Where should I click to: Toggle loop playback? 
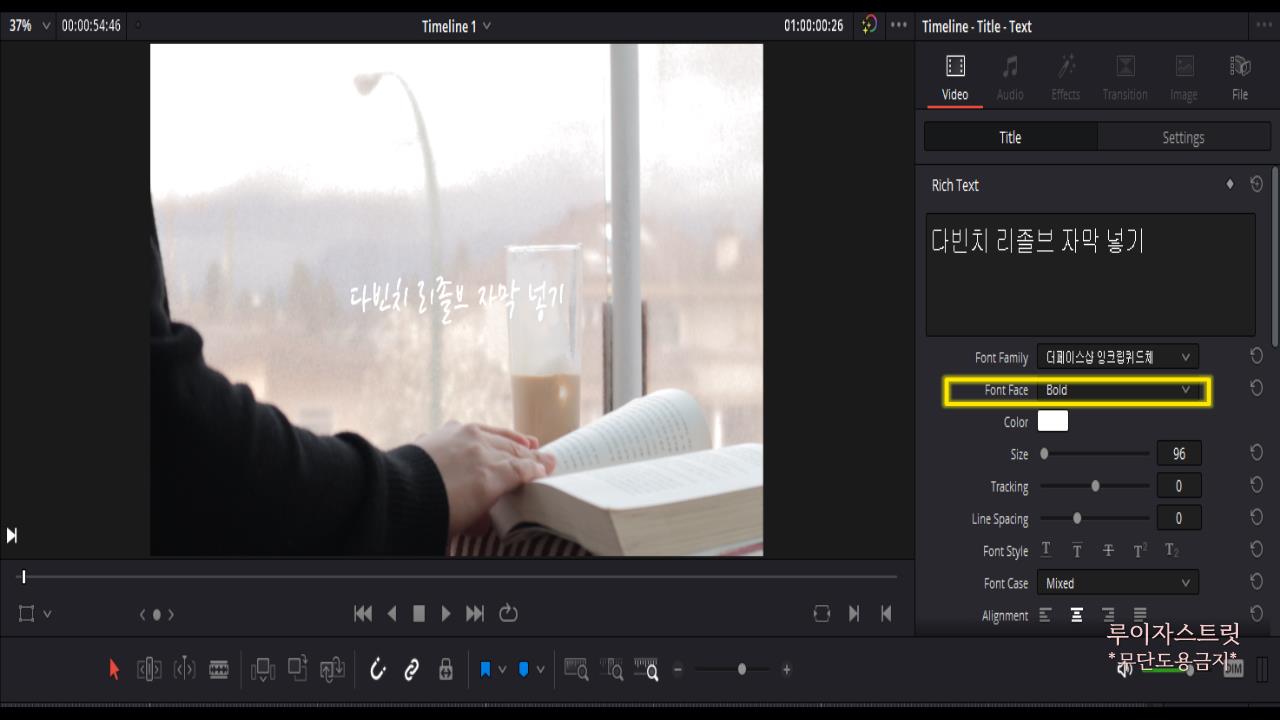508,614
